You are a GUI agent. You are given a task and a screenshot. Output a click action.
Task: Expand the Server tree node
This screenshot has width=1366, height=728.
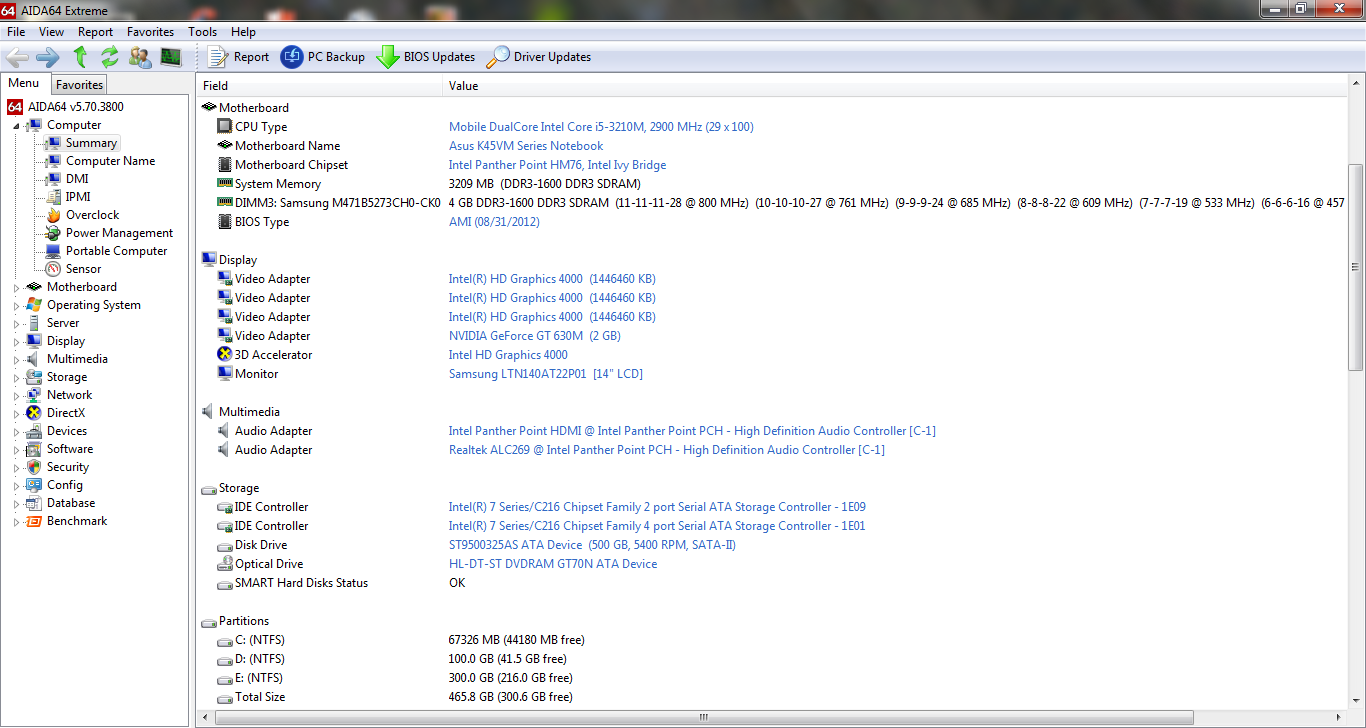point(16,324)
